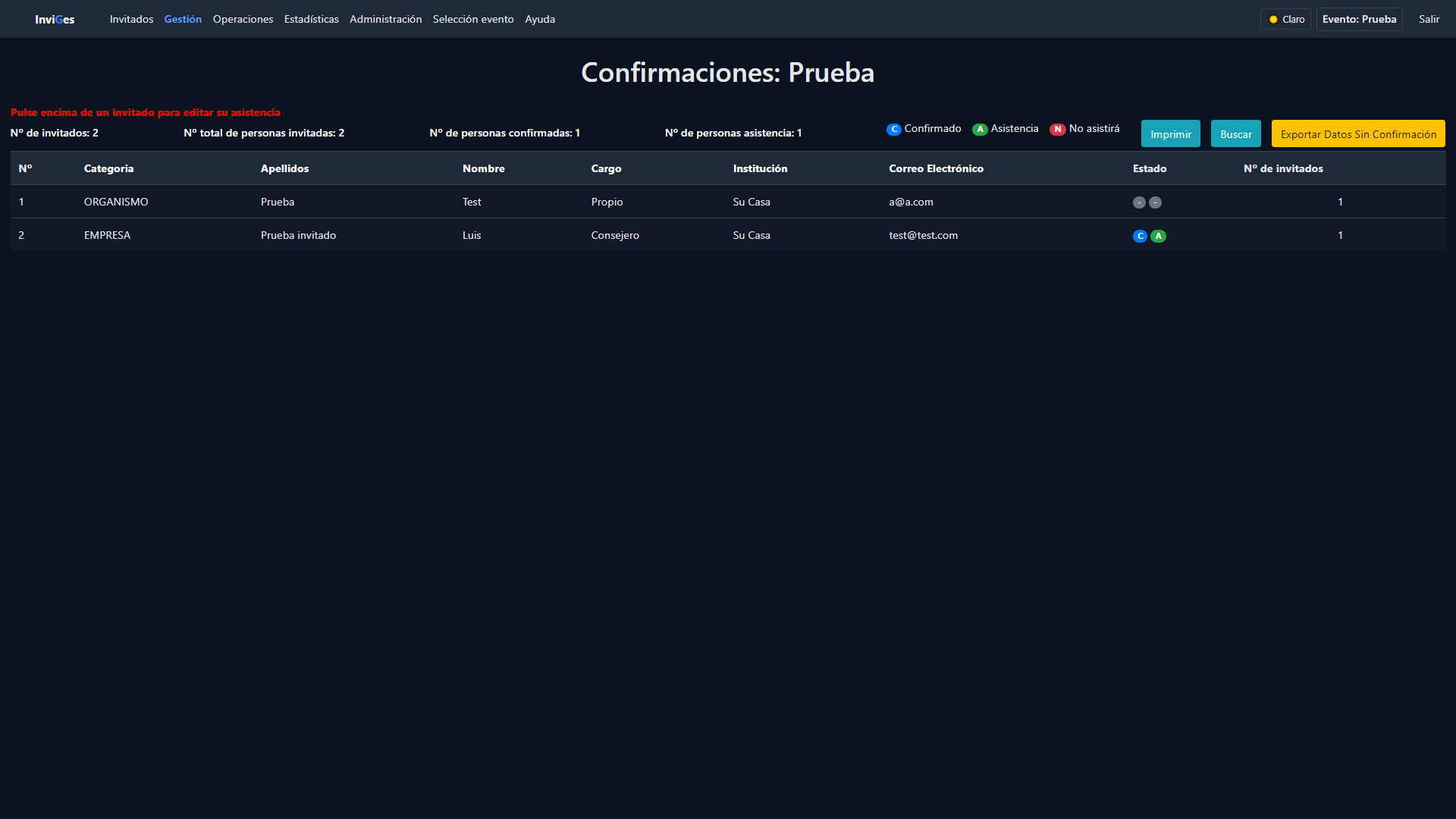Open the Gestión menu
This screenshot has width=1456, height=819.
183,19
